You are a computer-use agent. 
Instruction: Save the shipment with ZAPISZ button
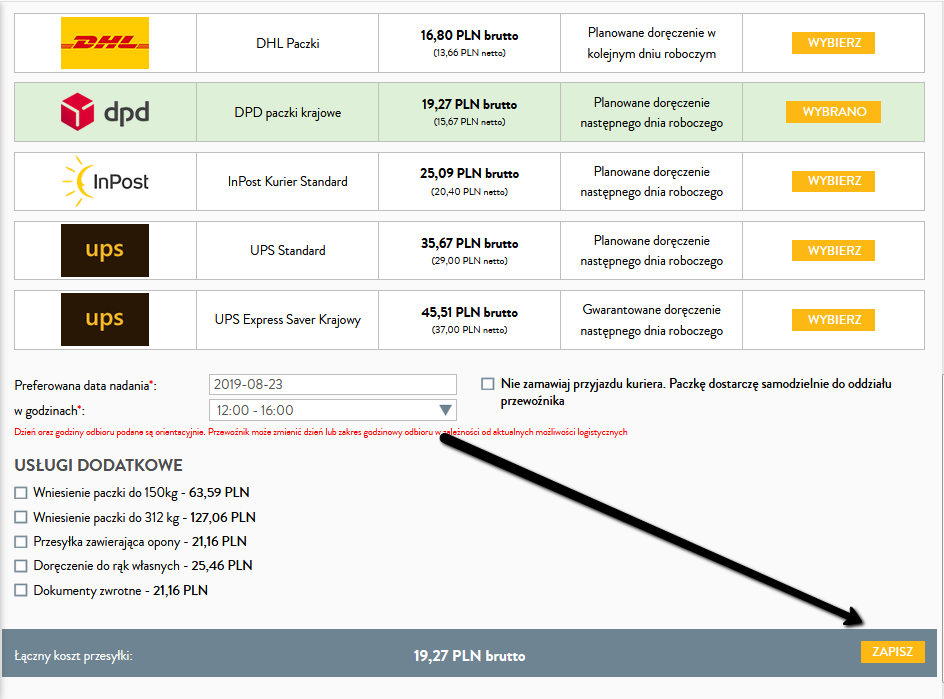click(x=893, y=651)
